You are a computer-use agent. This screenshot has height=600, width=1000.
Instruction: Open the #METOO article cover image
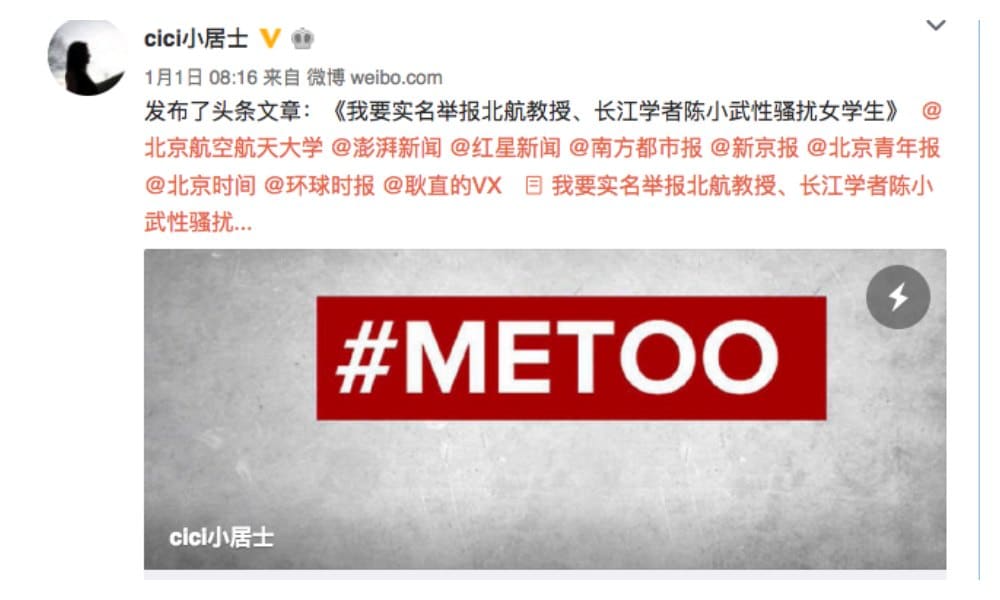click(545, 409)
